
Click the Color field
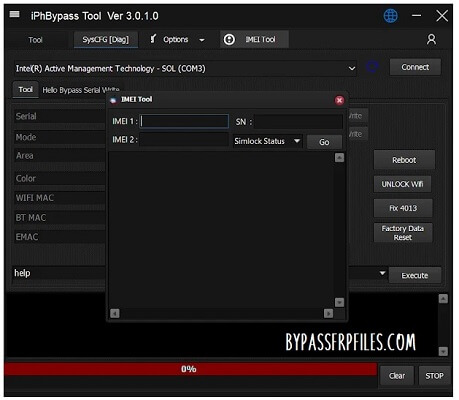tap(60, 178)
